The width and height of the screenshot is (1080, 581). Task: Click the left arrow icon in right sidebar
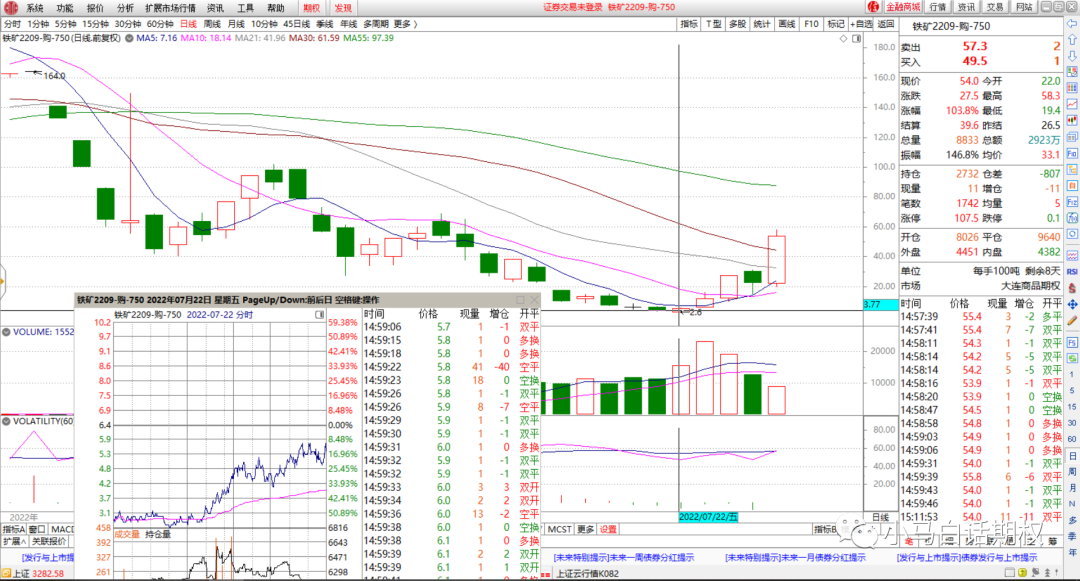point(1071,25)
